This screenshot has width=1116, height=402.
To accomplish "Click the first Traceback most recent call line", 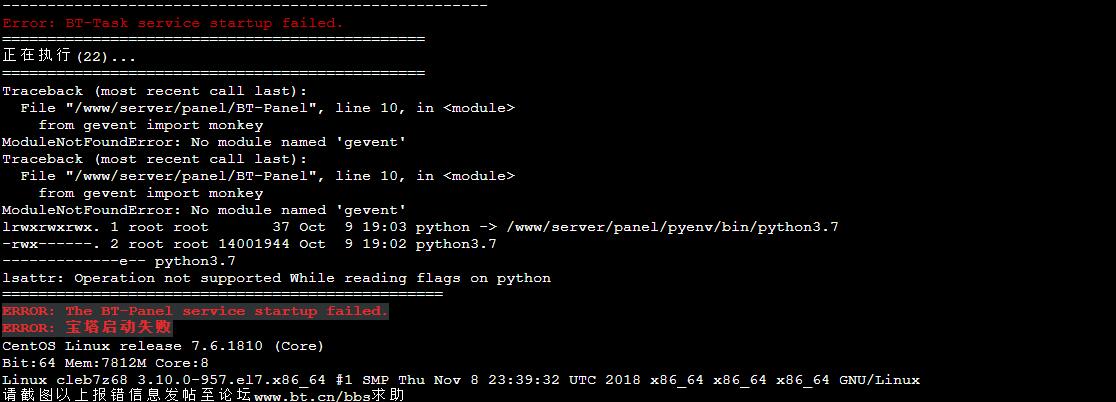I will pyautogui.click(x=154, y=91).
